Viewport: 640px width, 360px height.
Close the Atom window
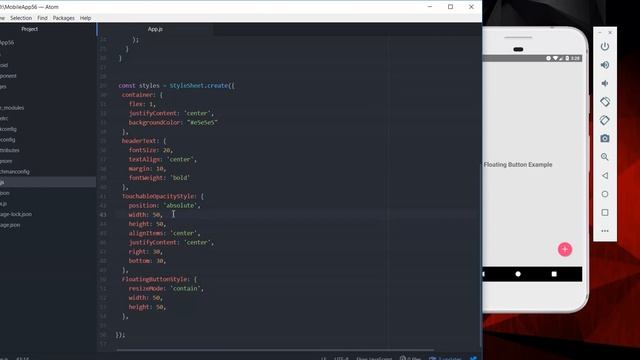(x=471, y=7)
